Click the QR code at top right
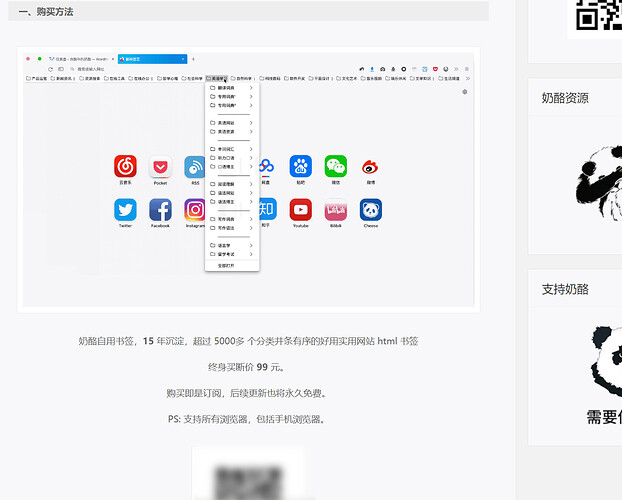Viewport: 622px width, 500px height. (598, 15)
